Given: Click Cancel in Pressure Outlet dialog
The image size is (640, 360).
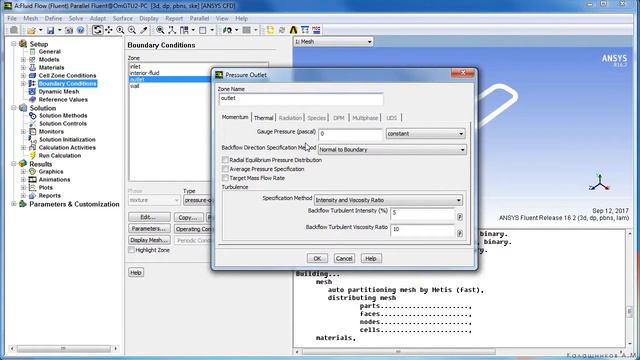Looking at the screenshot, I should [344, 258].
